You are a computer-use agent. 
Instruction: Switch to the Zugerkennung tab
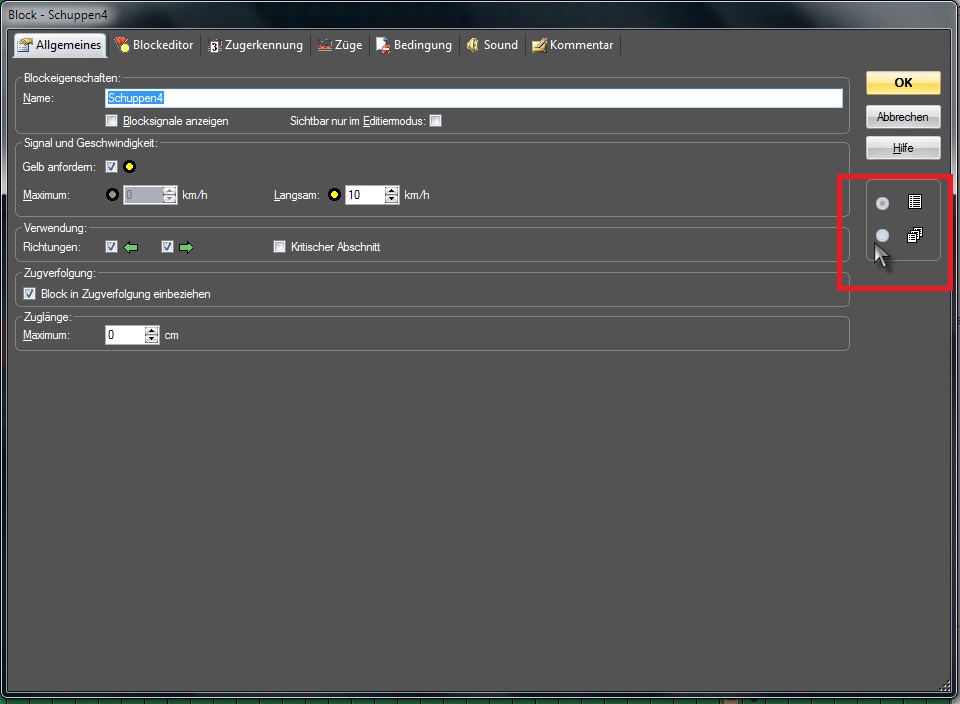click(x=255, y=45)
